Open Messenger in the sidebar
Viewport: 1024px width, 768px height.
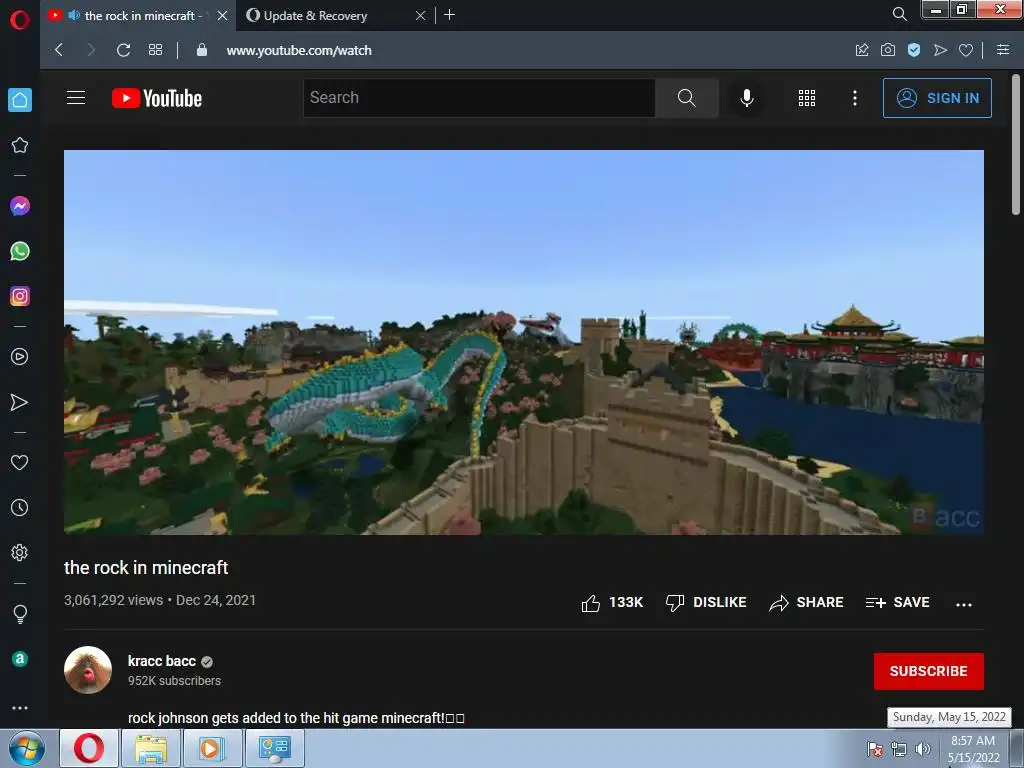(x=20, y=206)
